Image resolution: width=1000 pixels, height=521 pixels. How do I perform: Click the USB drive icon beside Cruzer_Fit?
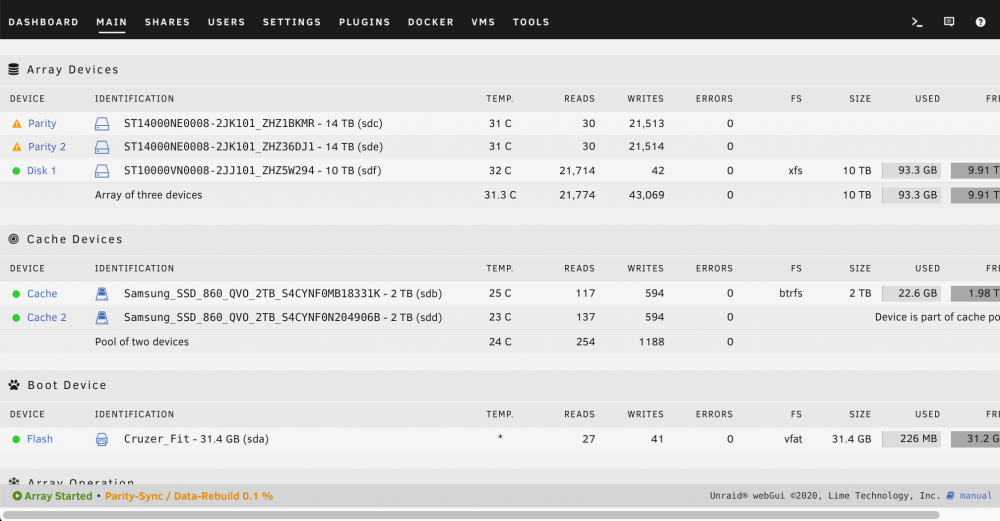(102, 439)
